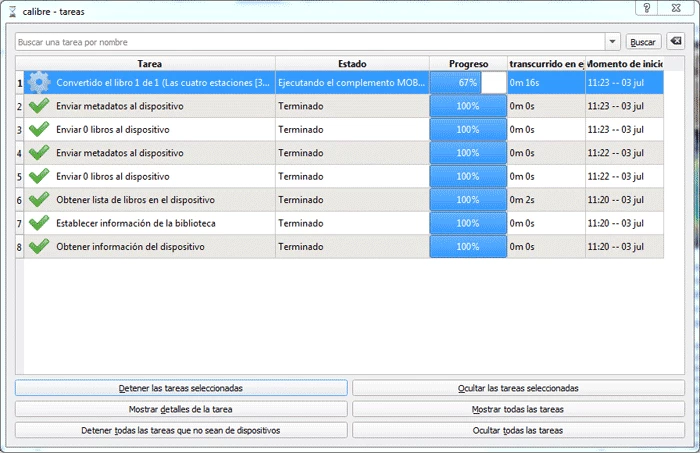This screenshot has width=700, height=453.
Task: Open the search history dropdown arrow
Action: click(x=612, y=42)
